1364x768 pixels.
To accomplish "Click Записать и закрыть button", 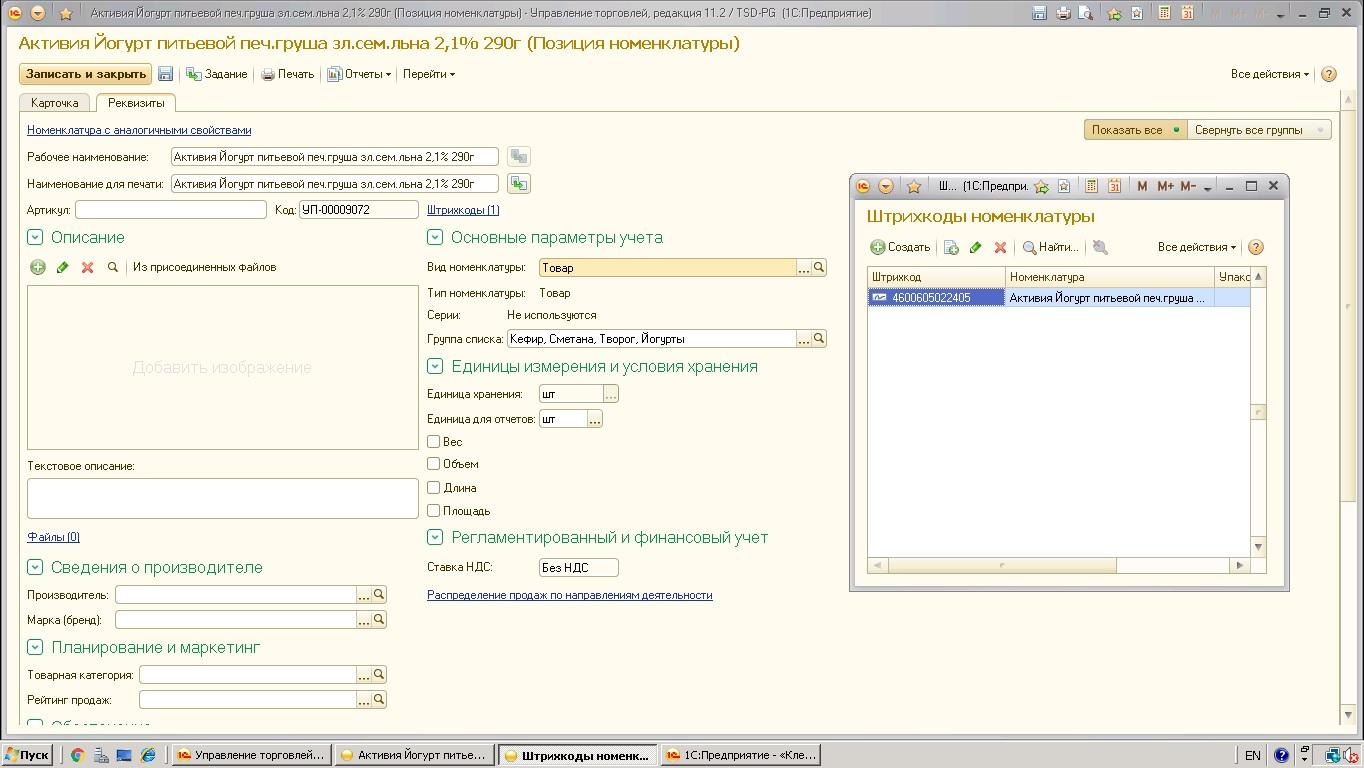I will pos(85,74).
